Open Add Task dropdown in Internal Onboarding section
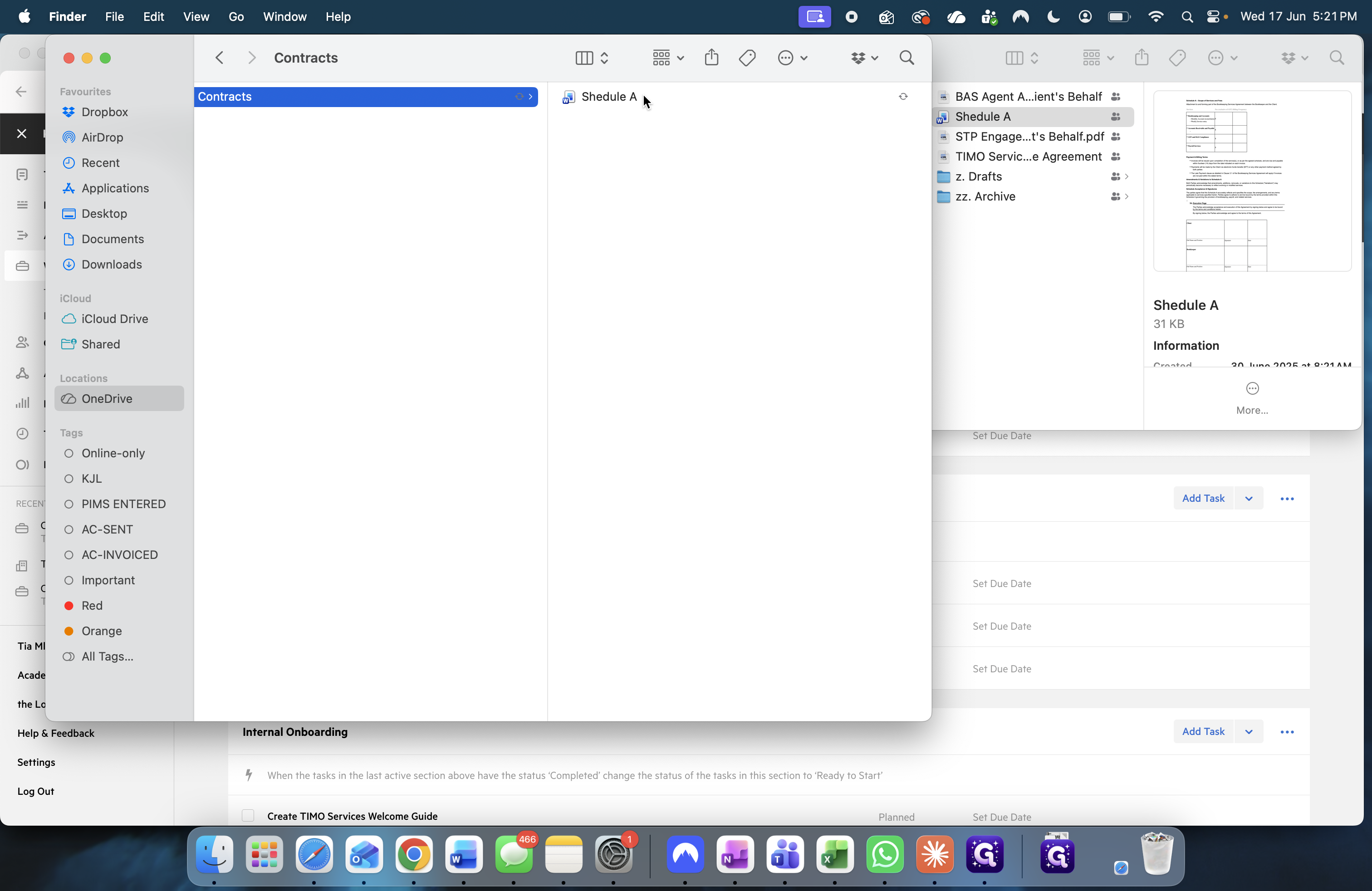1372x891 pixels. (1249, 731)
